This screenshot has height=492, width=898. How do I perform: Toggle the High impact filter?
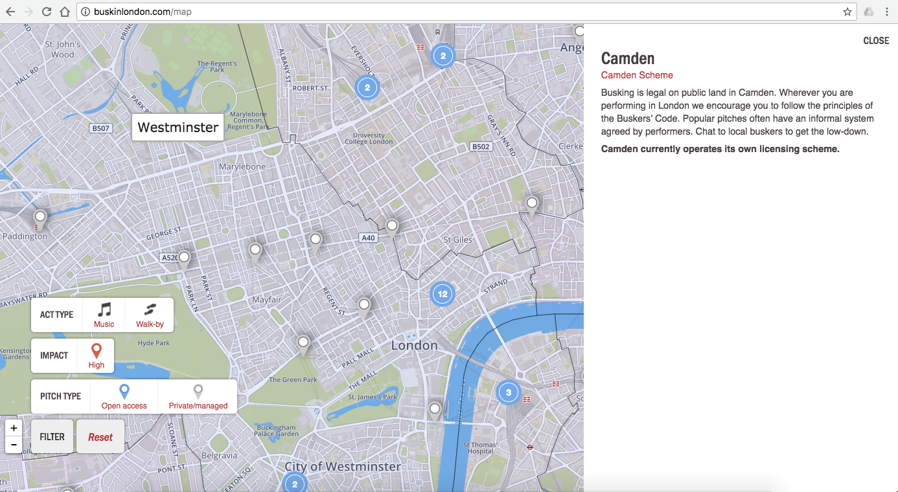(x=96, y=355)
